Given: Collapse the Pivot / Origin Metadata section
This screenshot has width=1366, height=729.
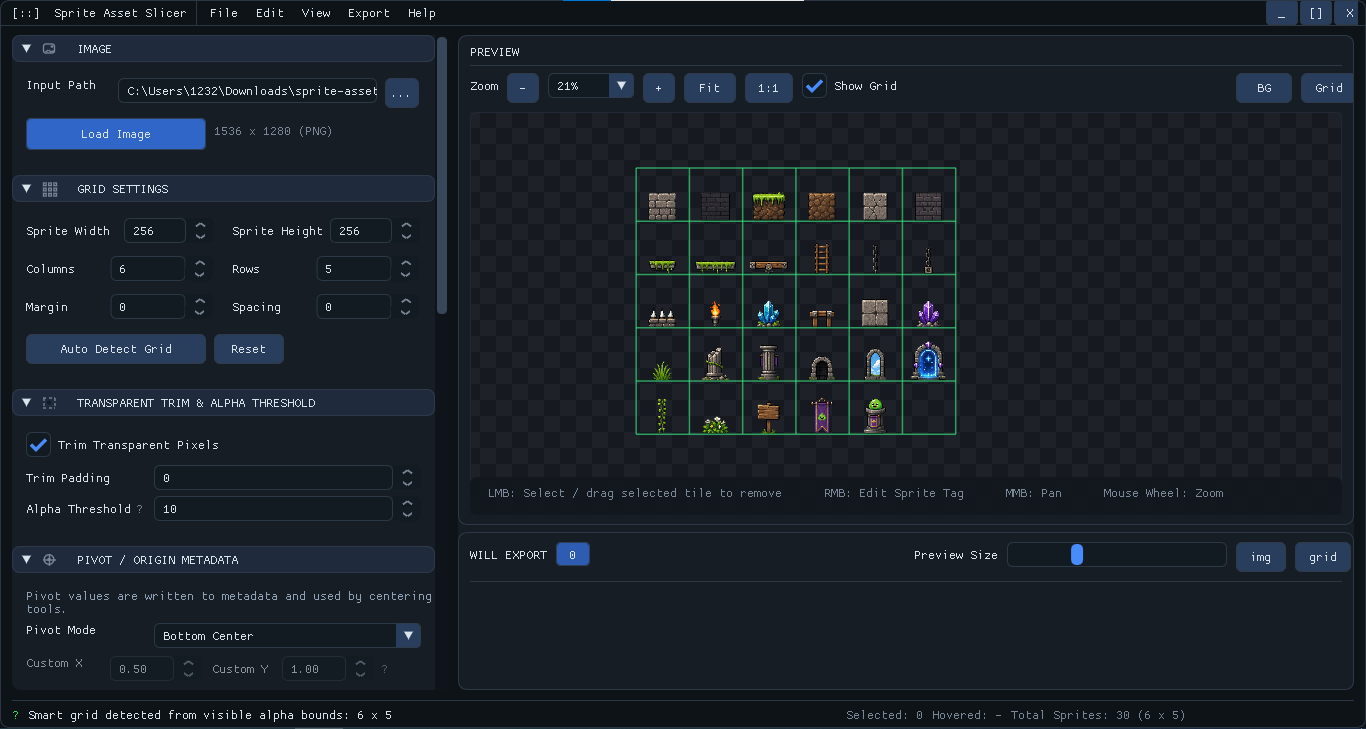Looking at the screenshot, I should pos(27,560).
